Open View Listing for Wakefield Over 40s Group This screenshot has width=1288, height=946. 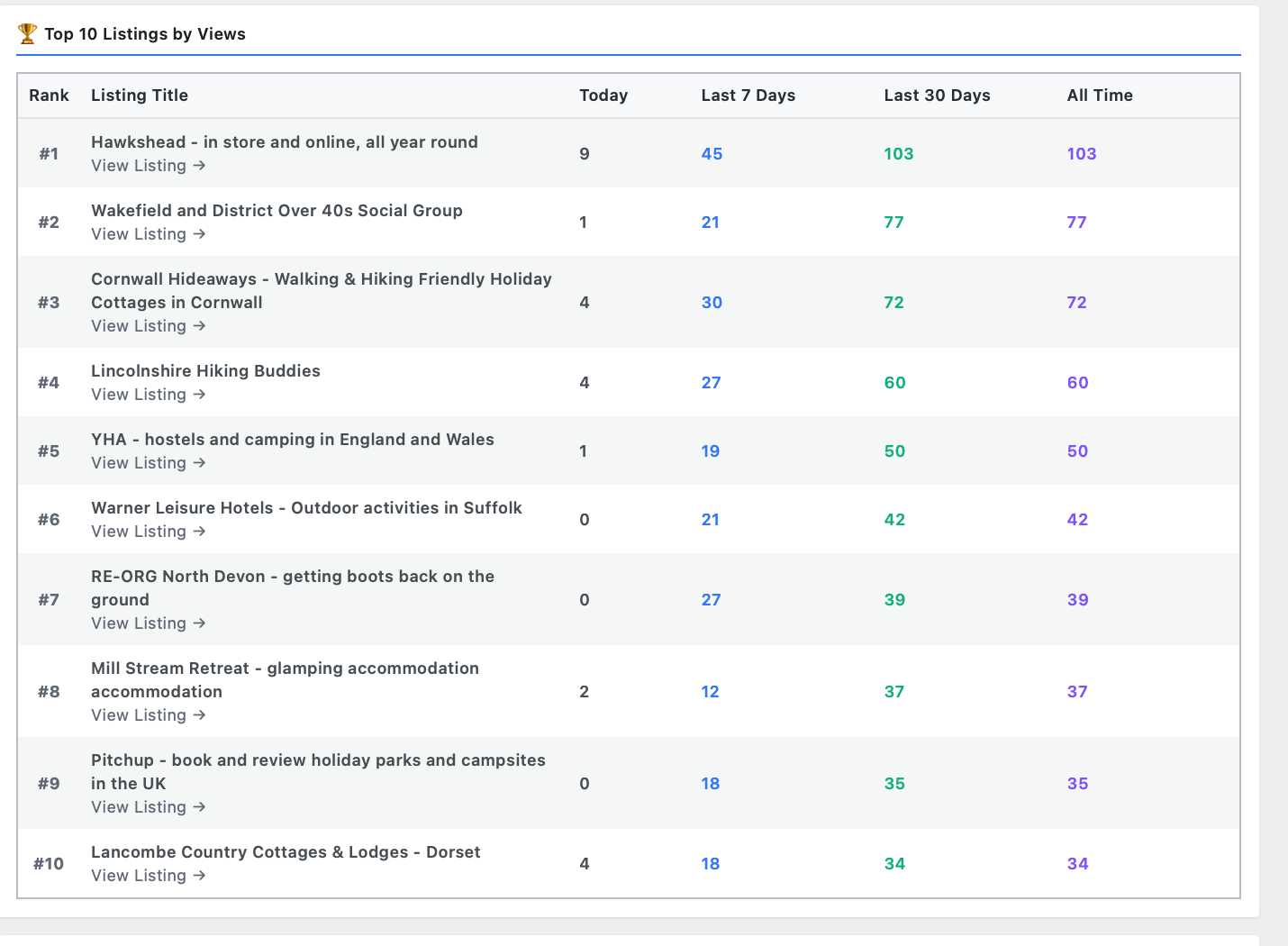click(148, 234)
